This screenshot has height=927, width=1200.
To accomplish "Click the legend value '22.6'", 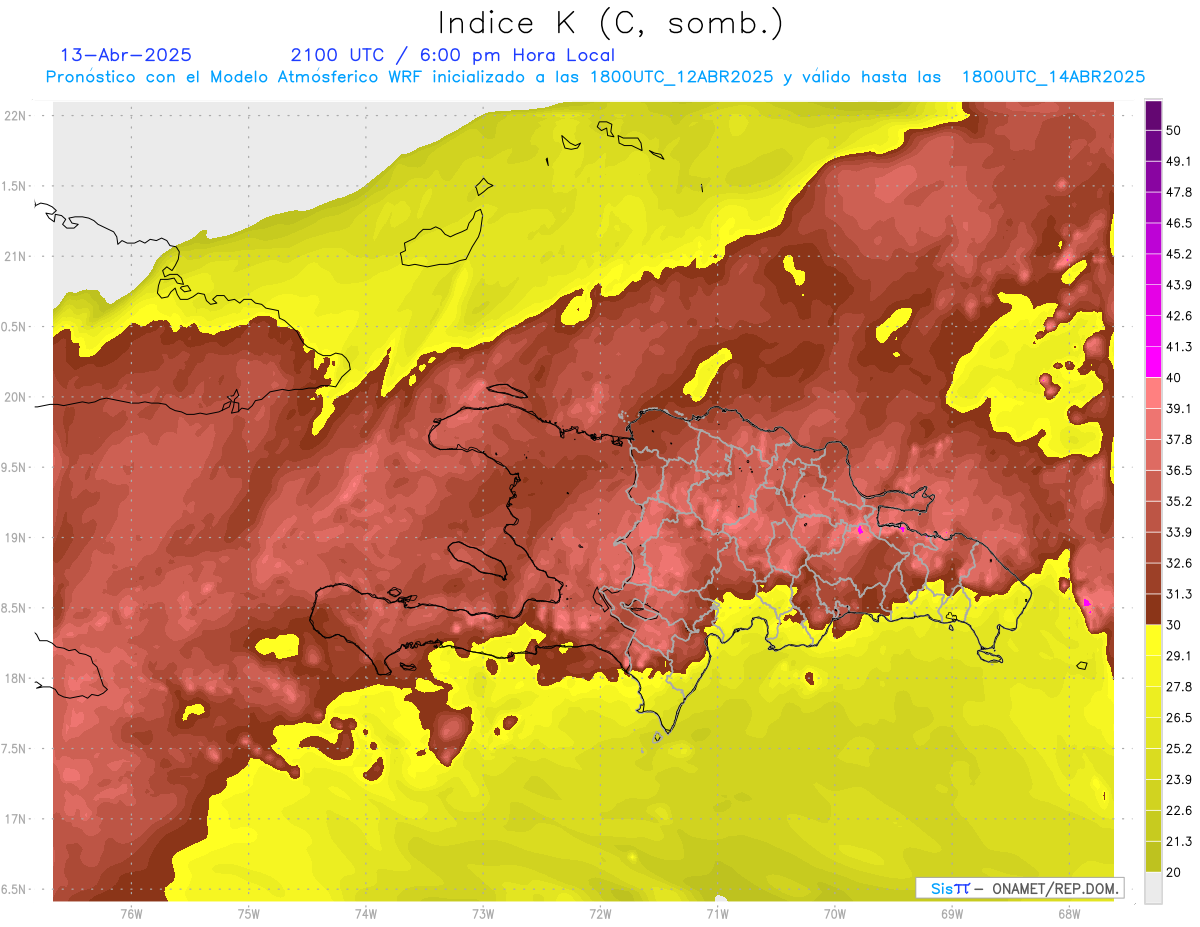I will 1179,810.
